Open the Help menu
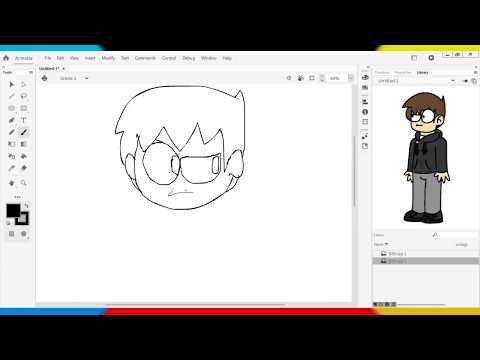This screenshot has width=480, height=360. point(227,58)
